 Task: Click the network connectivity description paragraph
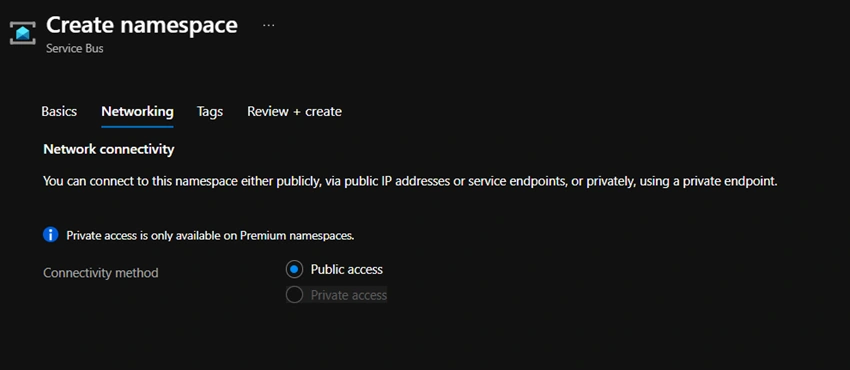410,181
